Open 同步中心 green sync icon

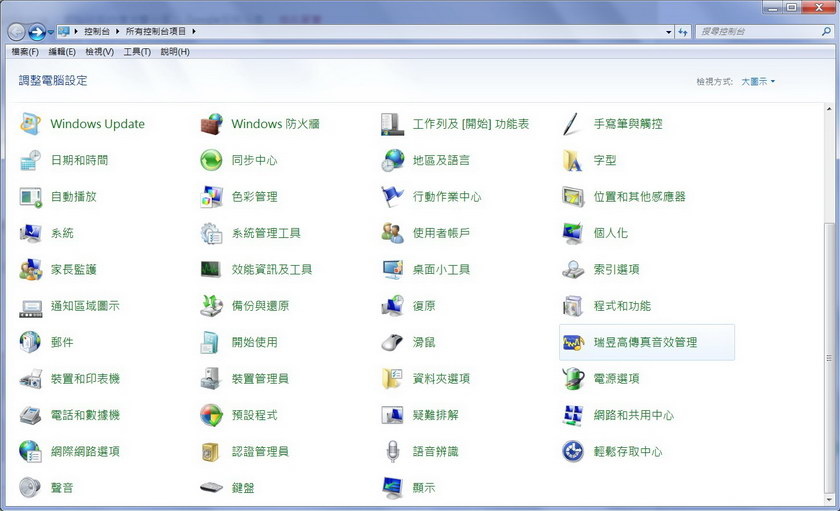(x=211, y=160)
